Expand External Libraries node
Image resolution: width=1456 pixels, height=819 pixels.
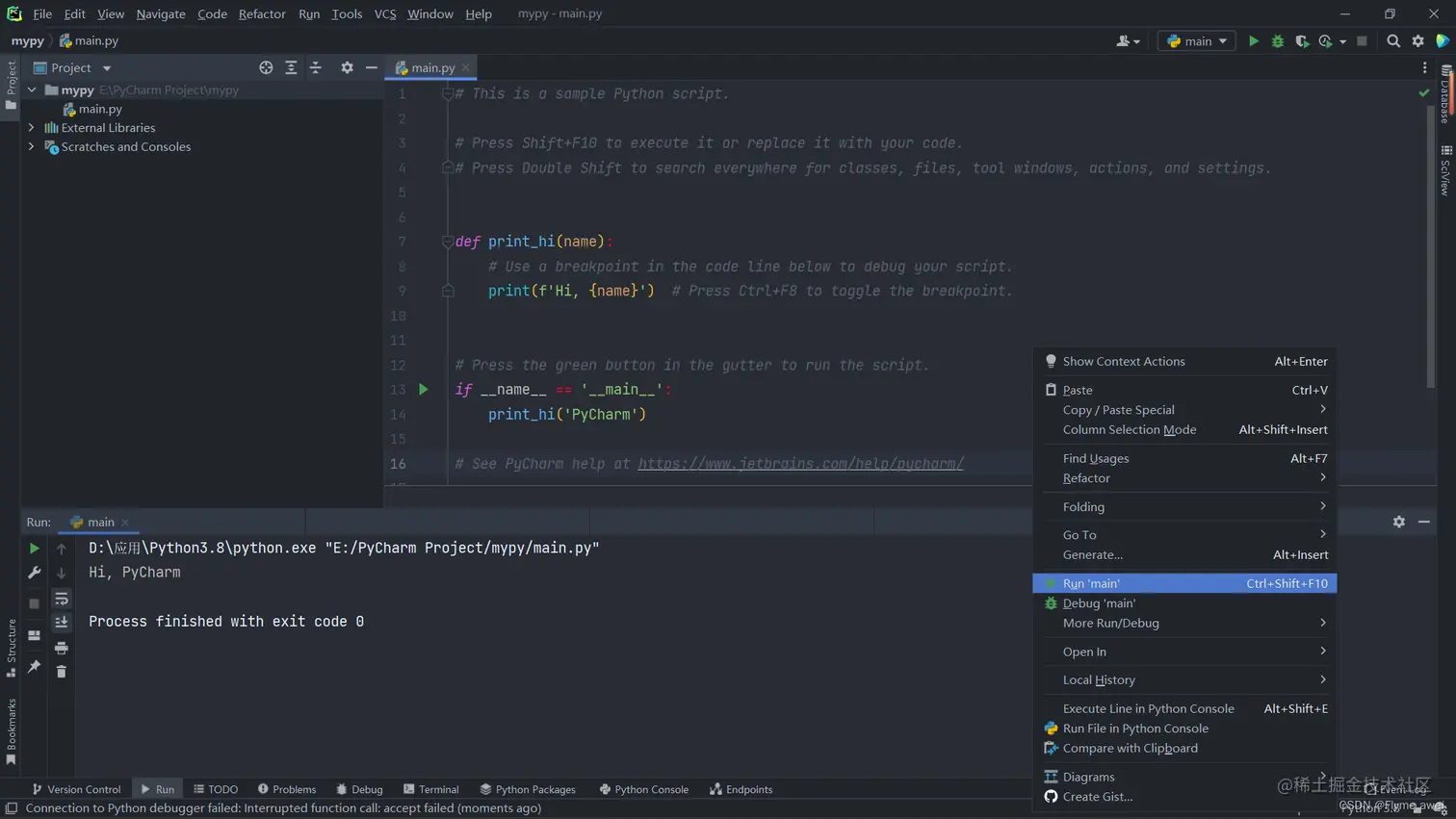(32, 127)
